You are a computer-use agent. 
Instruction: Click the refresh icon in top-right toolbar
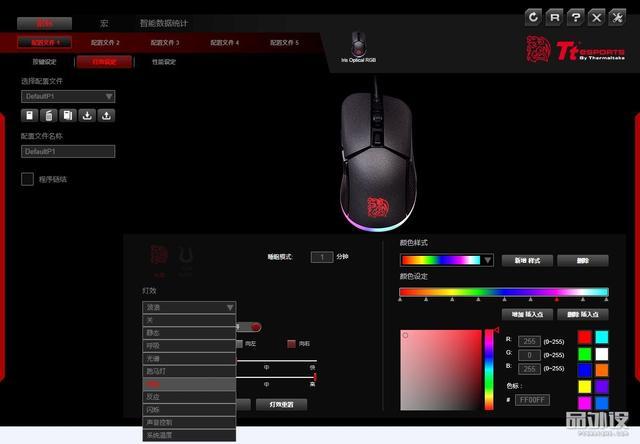click(x=533, y=17)
